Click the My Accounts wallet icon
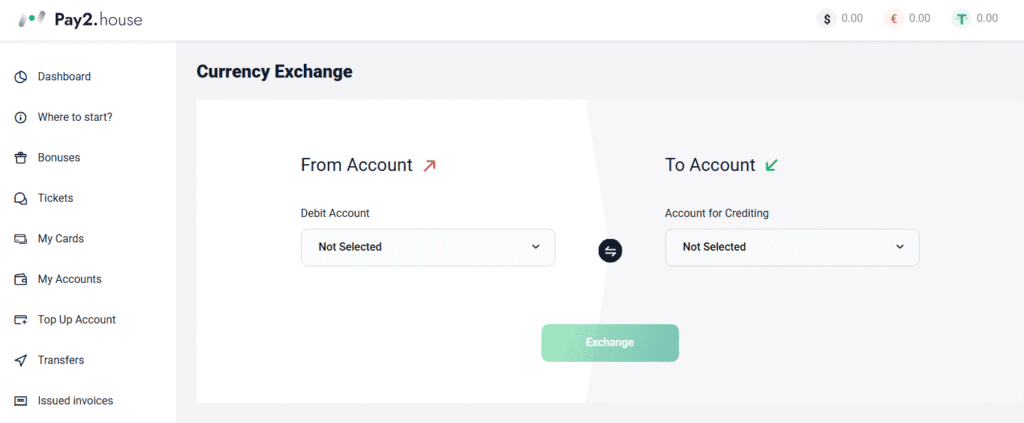 (x=21, y=279)
